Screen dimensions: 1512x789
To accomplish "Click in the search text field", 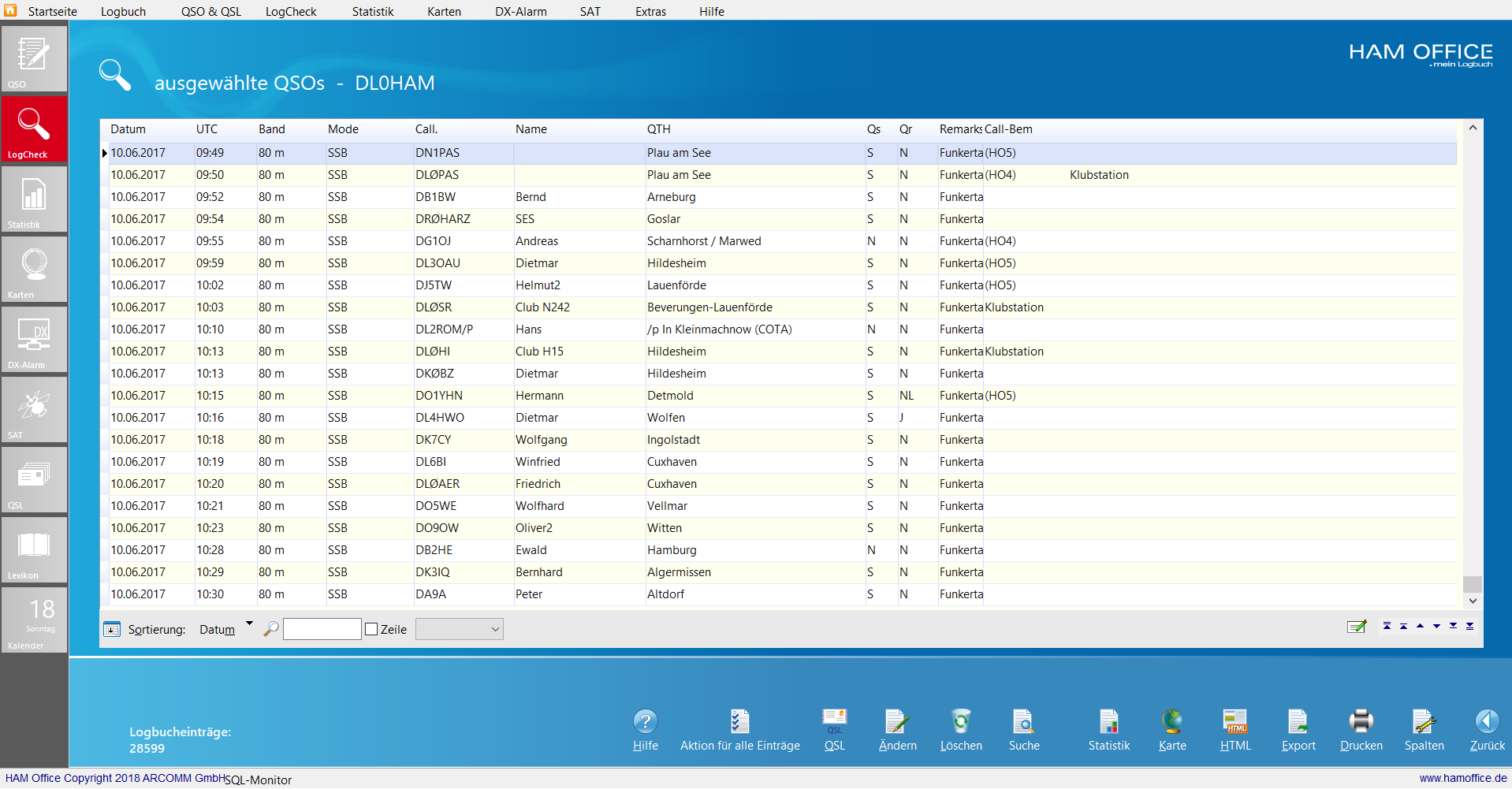I will coord(322,629).
